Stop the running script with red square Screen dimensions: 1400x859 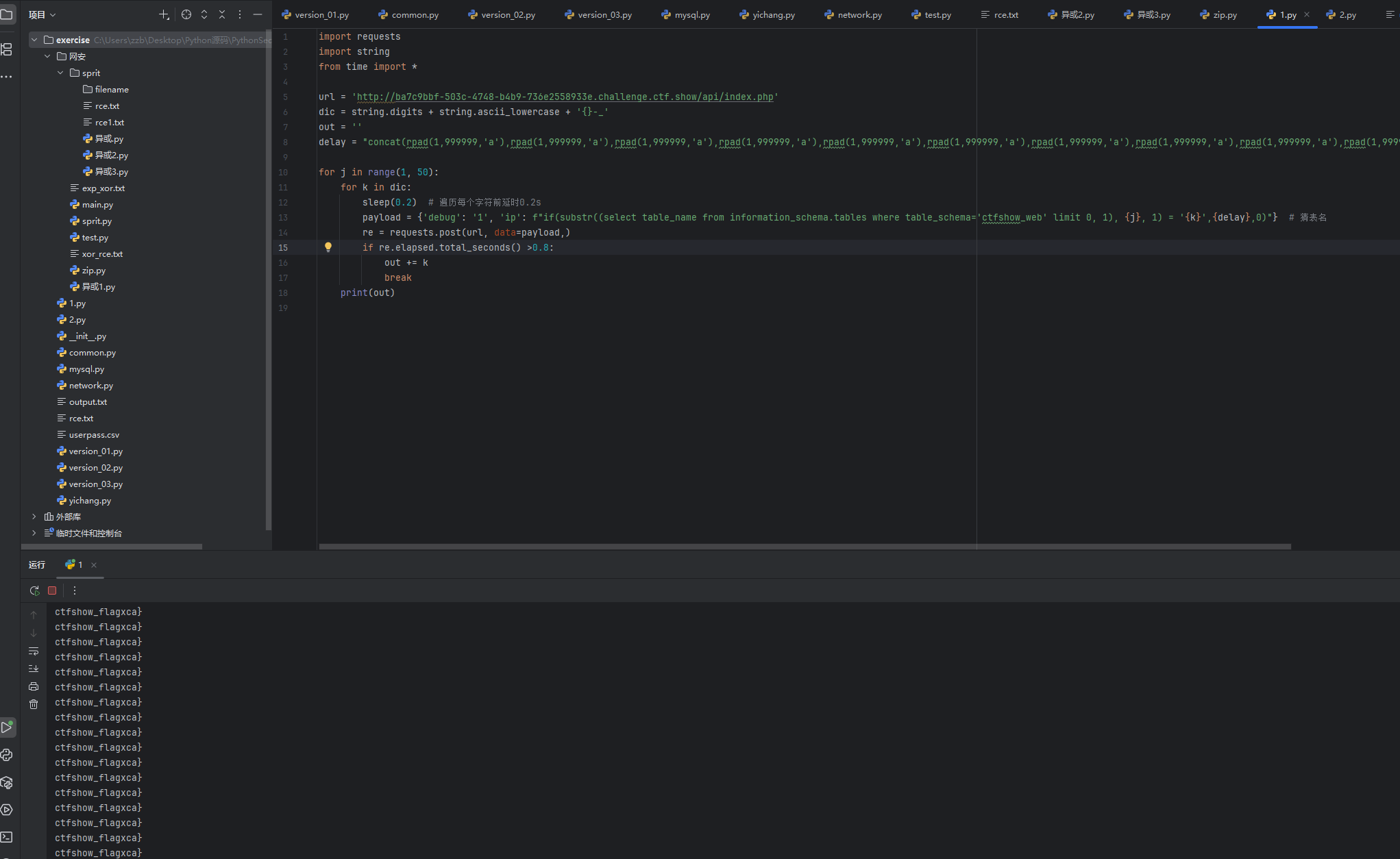(52, 590)
